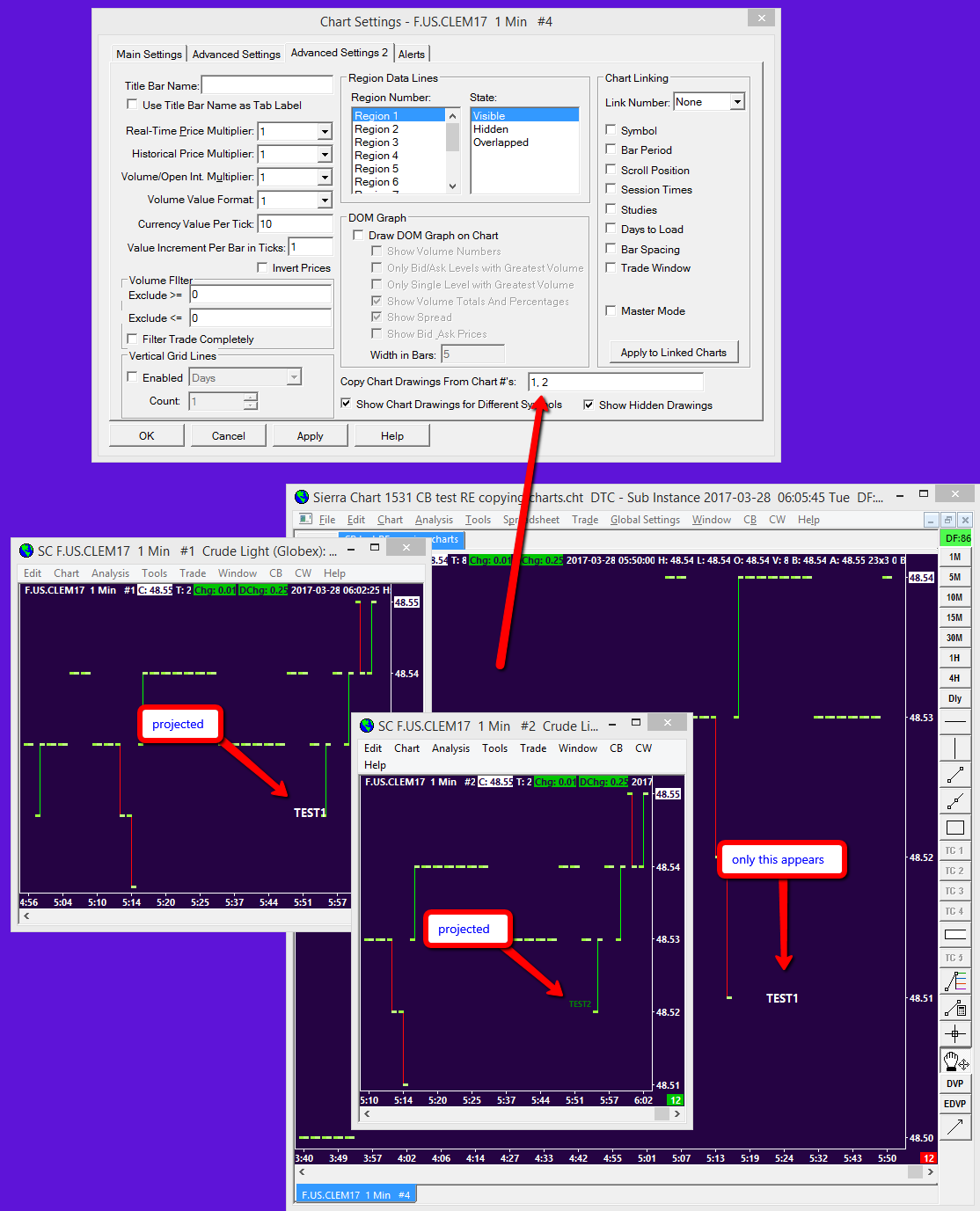This screenshot has width=980, height=1211.
Task: Open the Real-Time Price Multiplier dropdown
Action: (325, 131)
